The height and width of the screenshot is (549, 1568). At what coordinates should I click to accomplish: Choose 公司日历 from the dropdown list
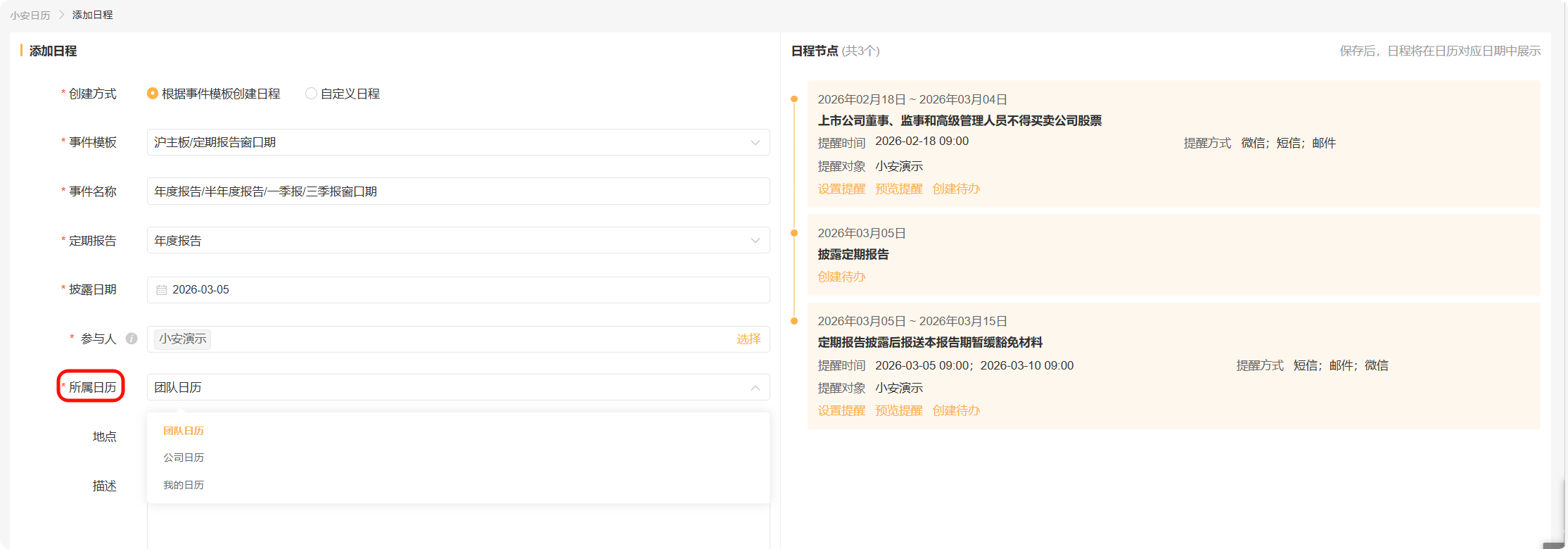pos(184,458)
